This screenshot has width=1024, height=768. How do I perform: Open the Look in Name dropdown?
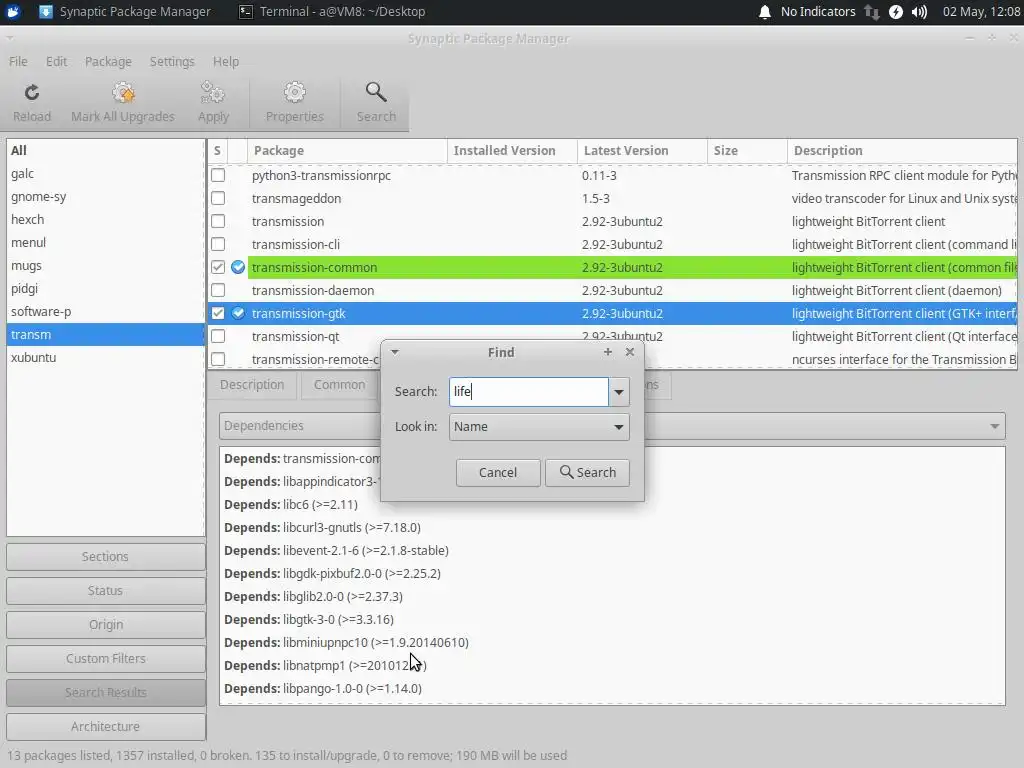(x=539, y=426)
